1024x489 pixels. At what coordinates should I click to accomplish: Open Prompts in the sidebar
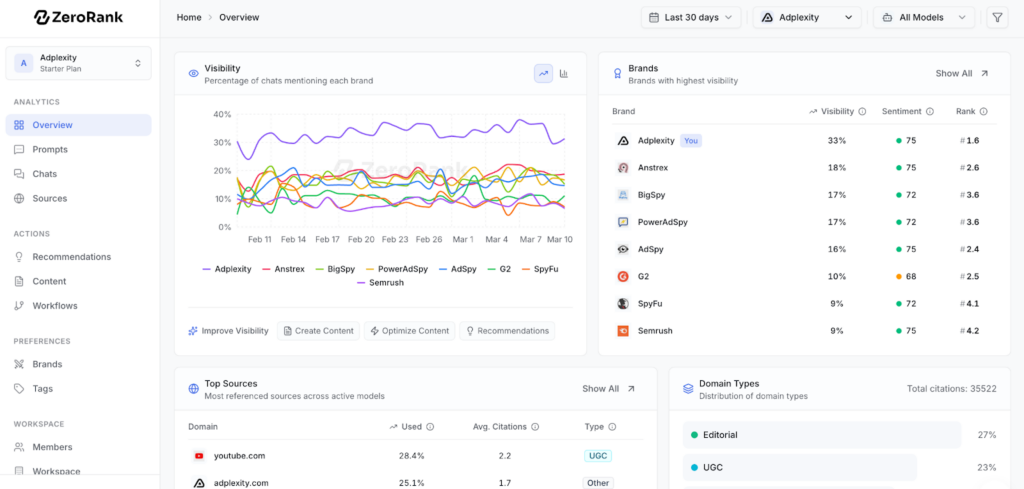[50, 150]
